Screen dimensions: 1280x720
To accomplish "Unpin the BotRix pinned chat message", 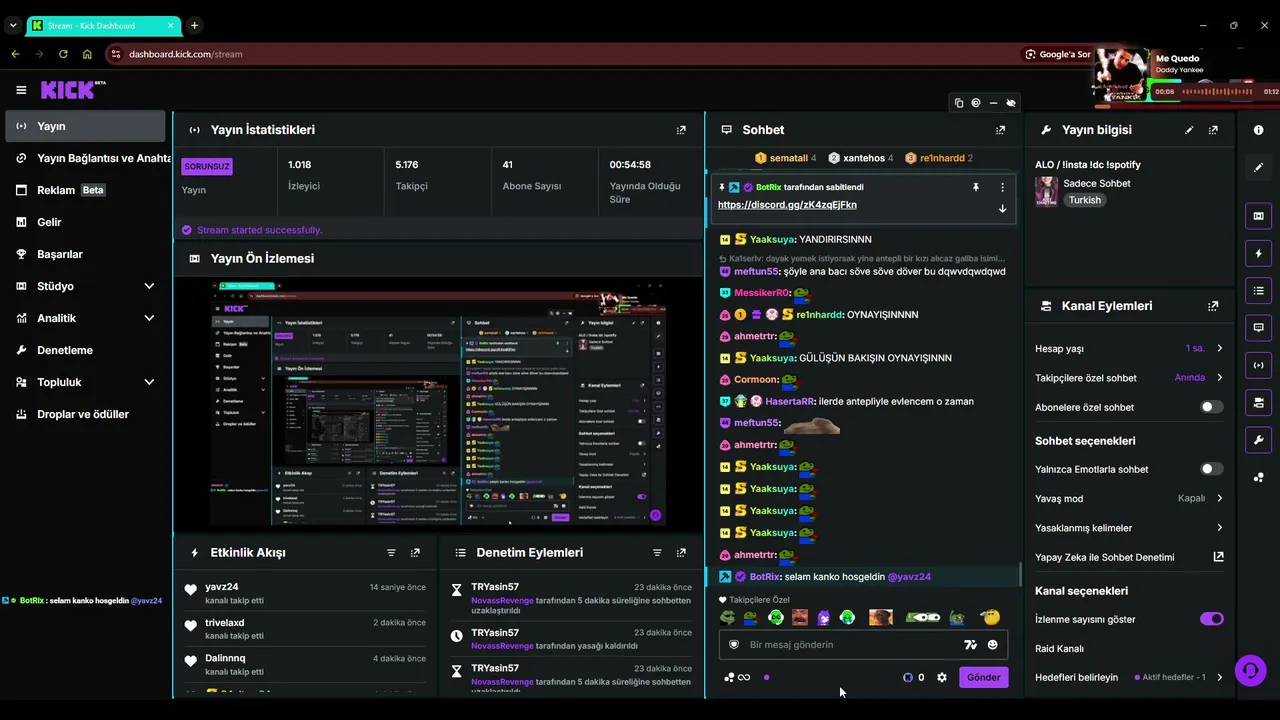I will tap(976, 187).
